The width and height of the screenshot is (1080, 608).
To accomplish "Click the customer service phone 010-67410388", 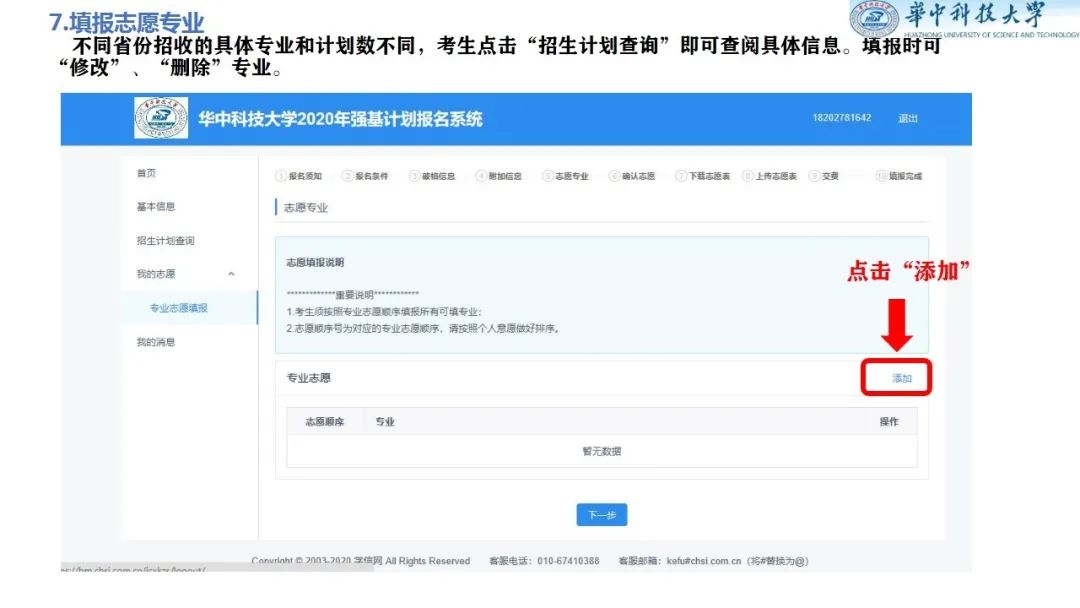I will tap(568, 561).
